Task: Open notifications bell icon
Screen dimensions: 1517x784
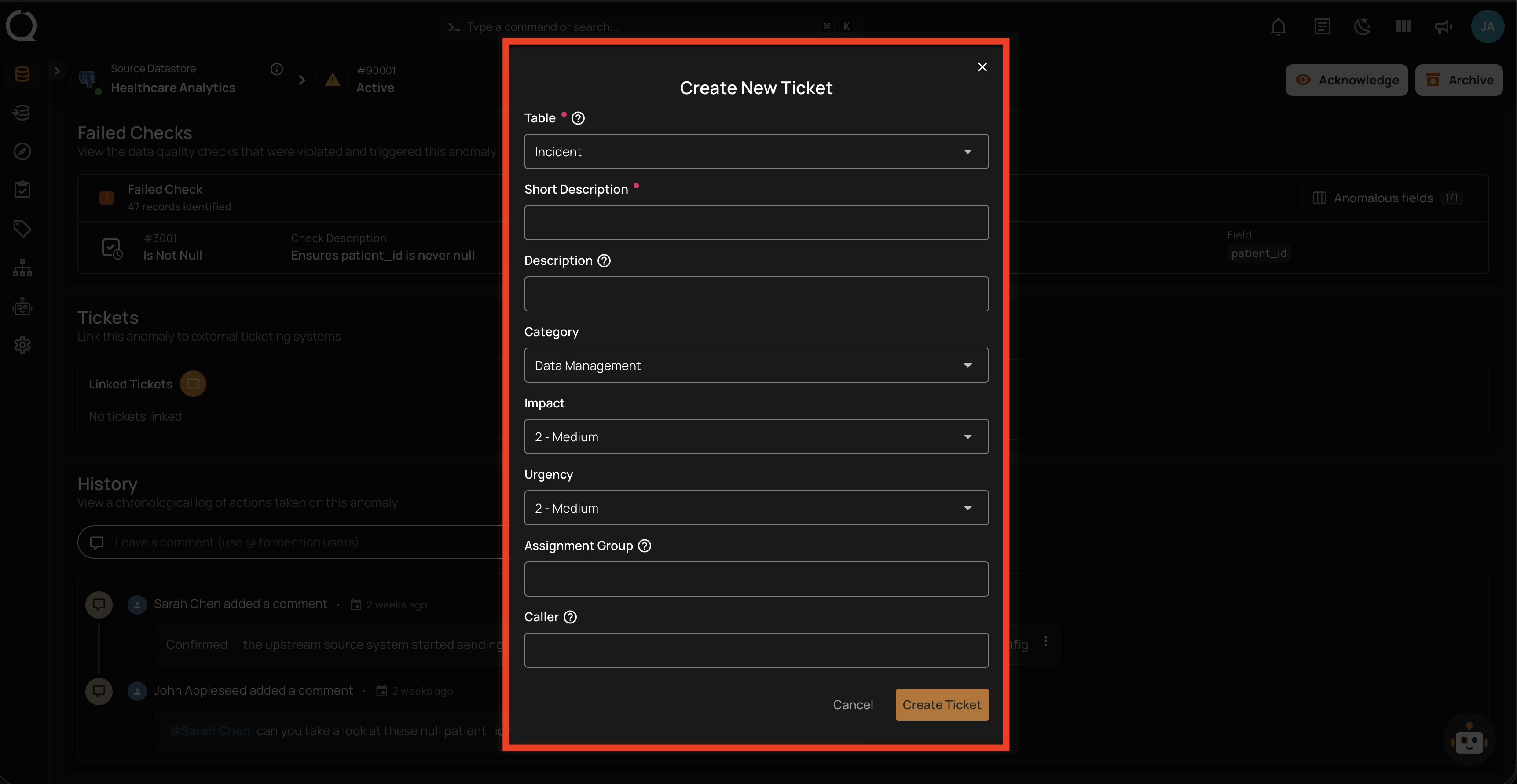Action: coord(1278,26)
